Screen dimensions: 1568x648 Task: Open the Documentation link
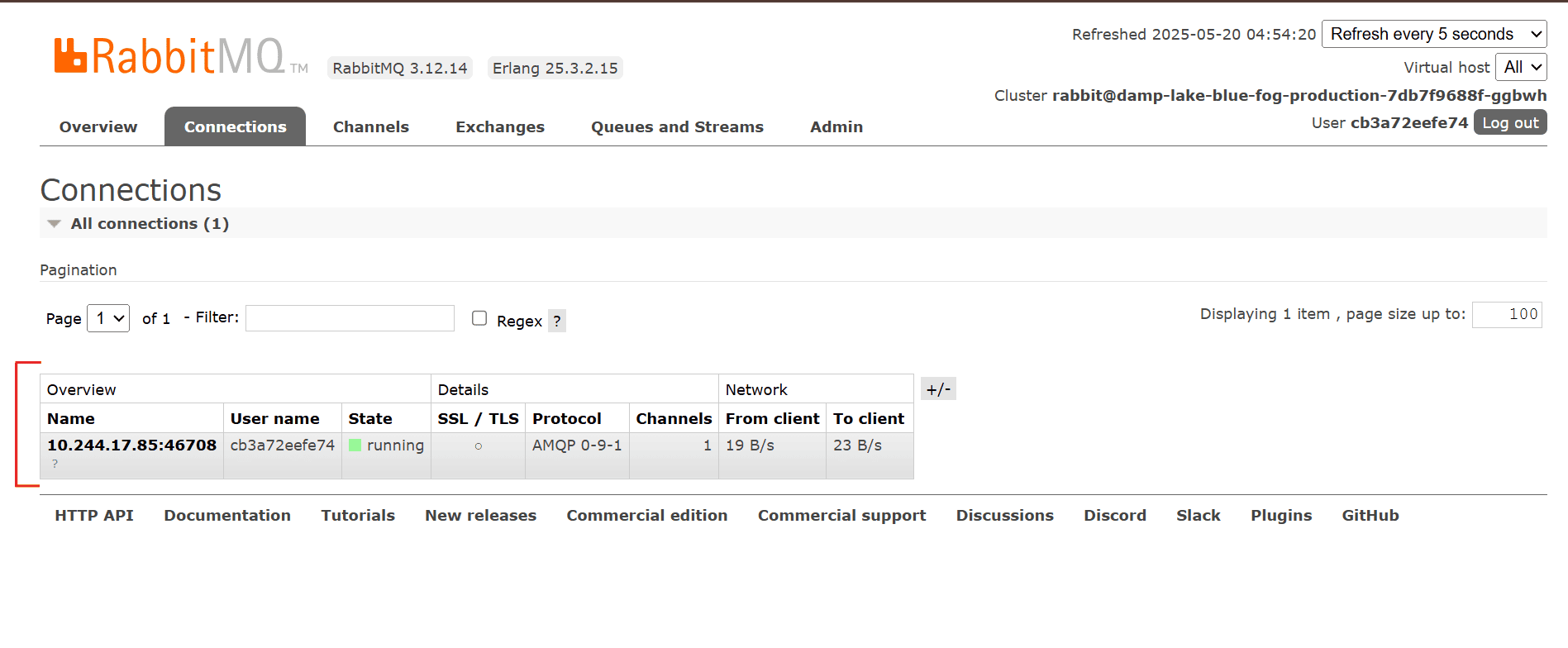click(227, 515)
